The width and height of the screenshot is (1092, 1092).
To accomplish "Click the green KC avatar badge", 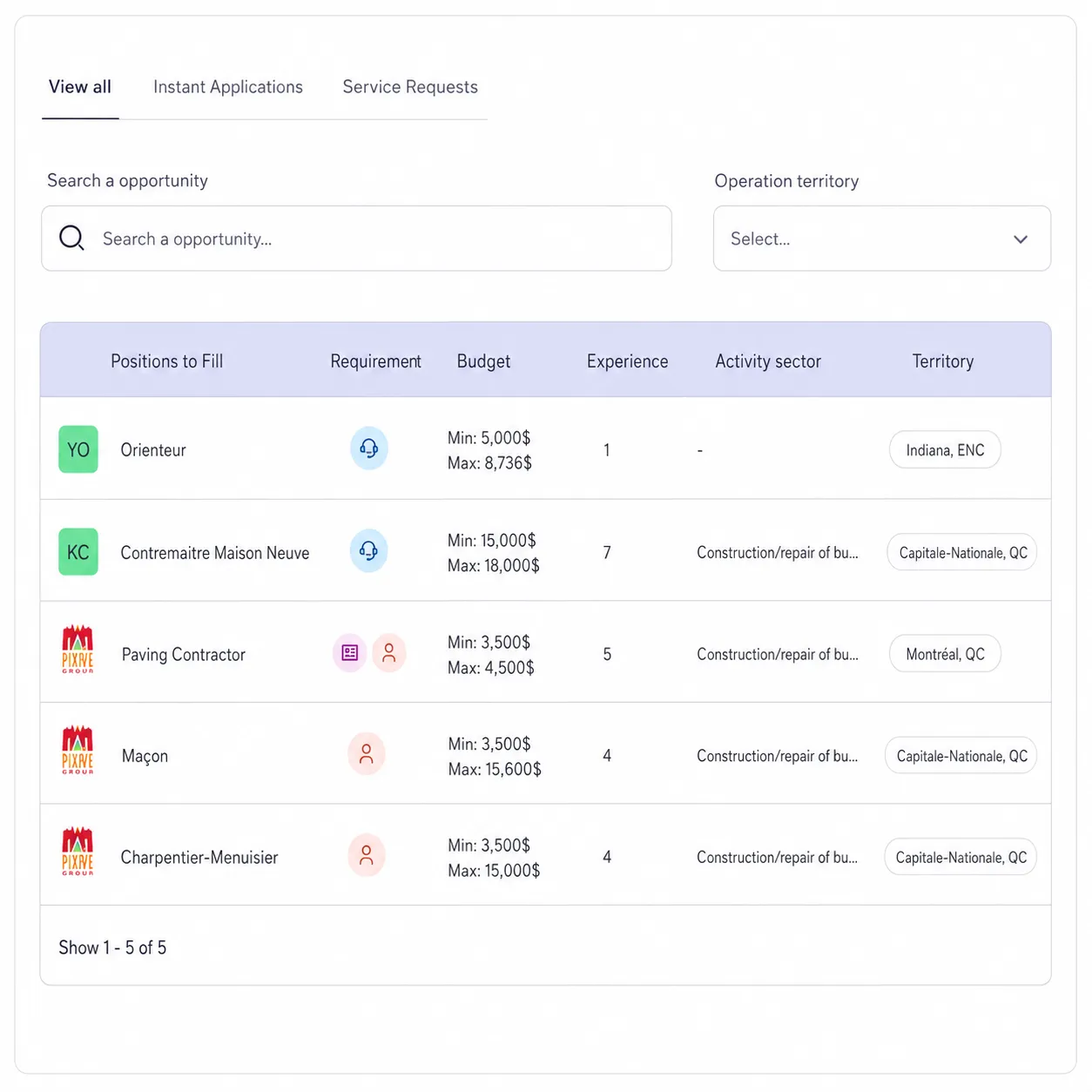I will (78, 552).
